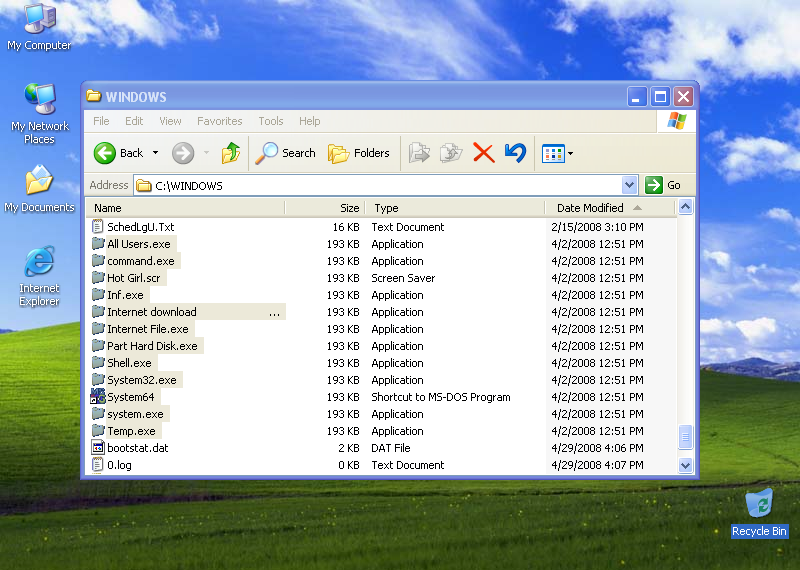Click the "0 KB" size cell
Screen dimensions: 800x570
tap(348, 465)
